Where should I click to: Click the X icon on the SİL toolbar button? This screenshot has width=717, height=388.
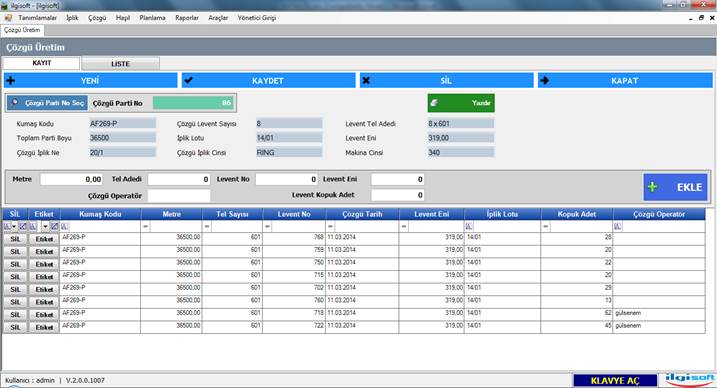[366, 80]
